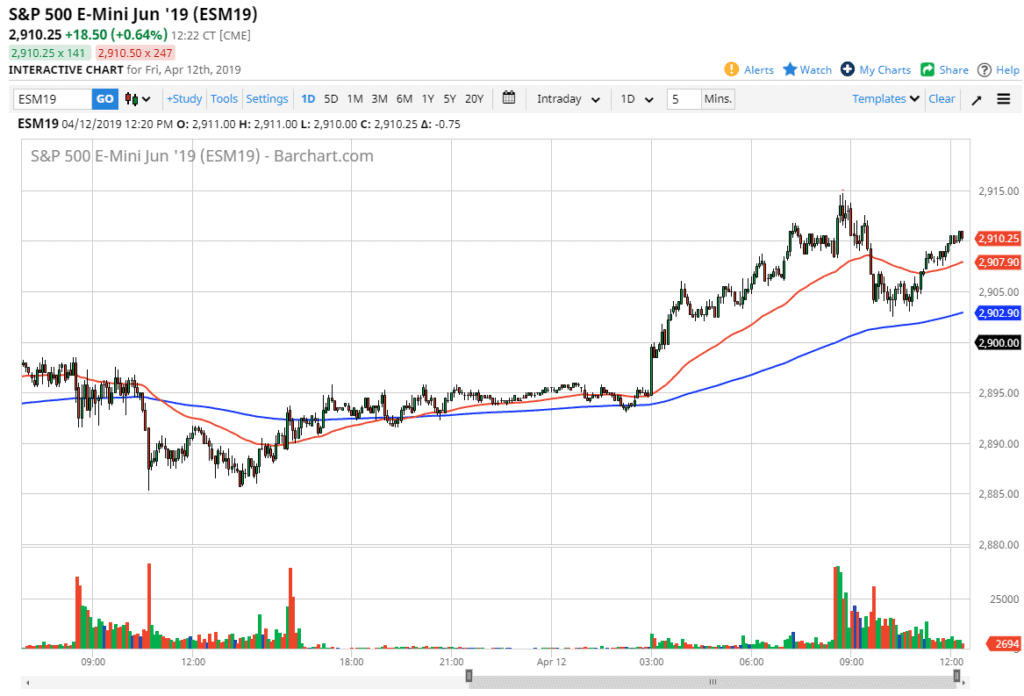The image size is (1024, 696).
Task: Click the Alerts bell icon
Action: pos(731,70)
